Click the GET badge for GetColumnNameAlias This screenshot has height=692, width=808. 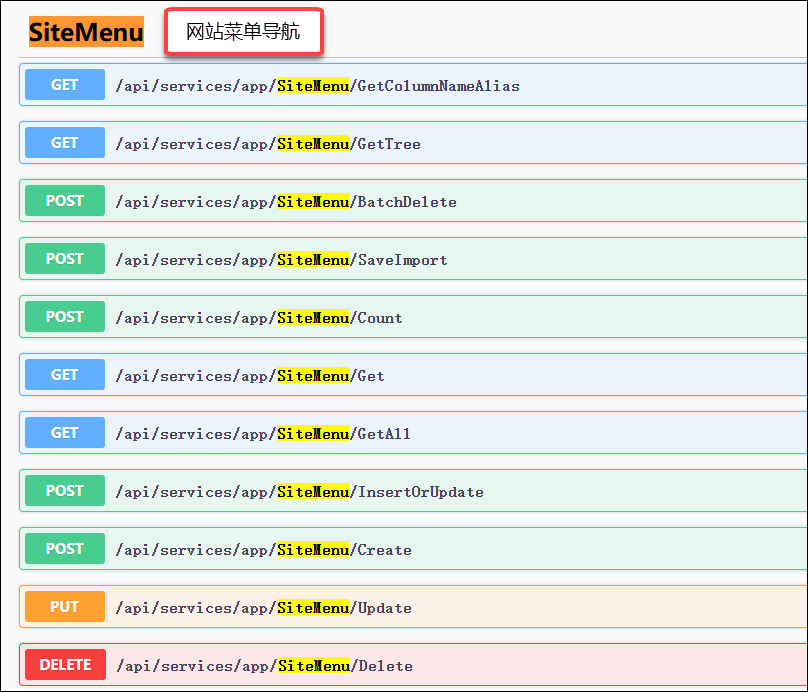[x=65, y=85]
